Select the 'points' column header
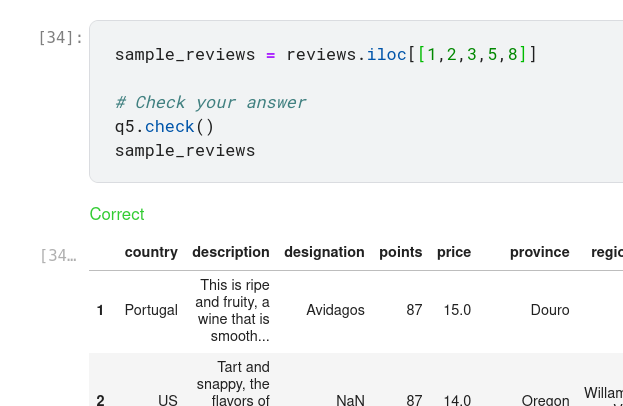The height and width of the screenshot is (406, 623). [400, 252]
